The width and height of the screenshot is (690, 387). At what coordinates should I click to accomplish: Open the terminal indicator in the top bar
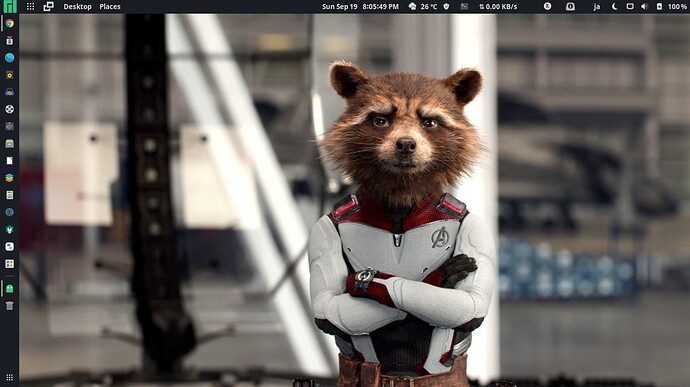(x=464, y=7)
